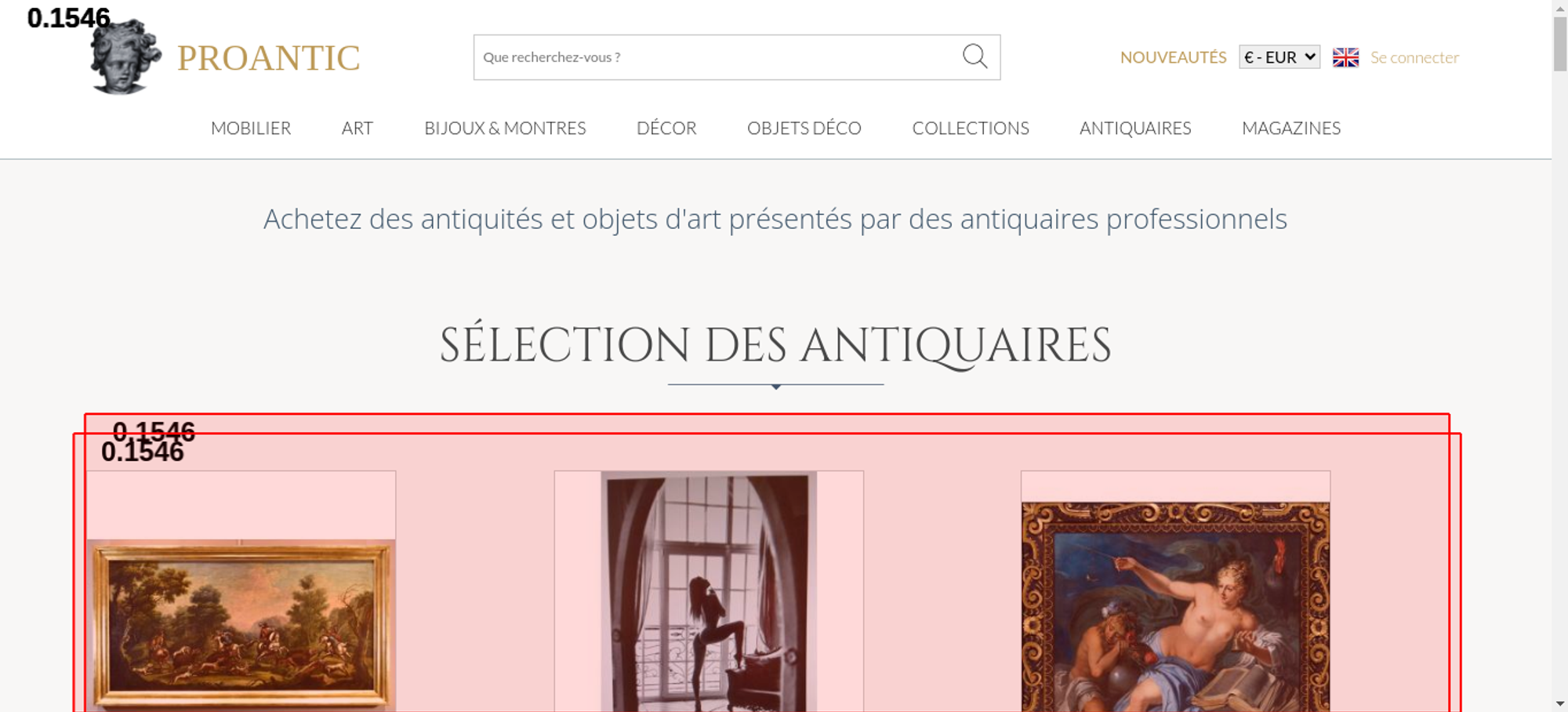Click the magnifying glass search icon
The image size is (1568, 712).
[x=975, y=56]
